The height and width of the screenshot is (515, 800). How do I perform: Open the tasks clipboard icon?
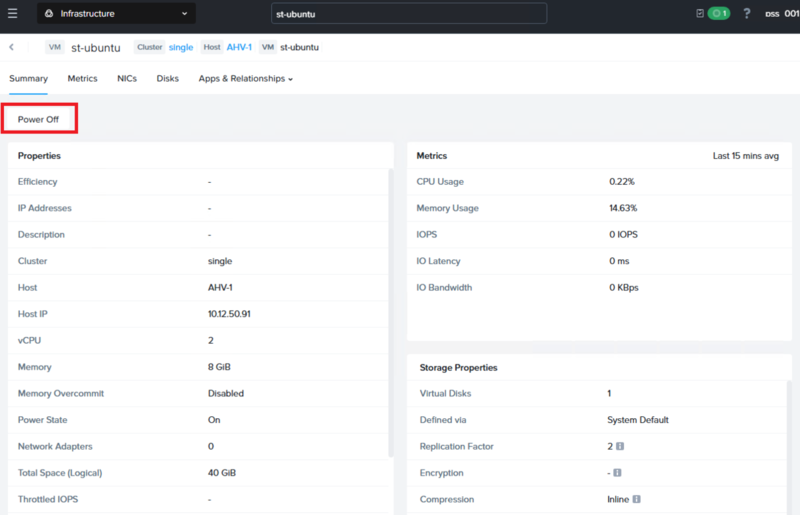coord(700,13)
